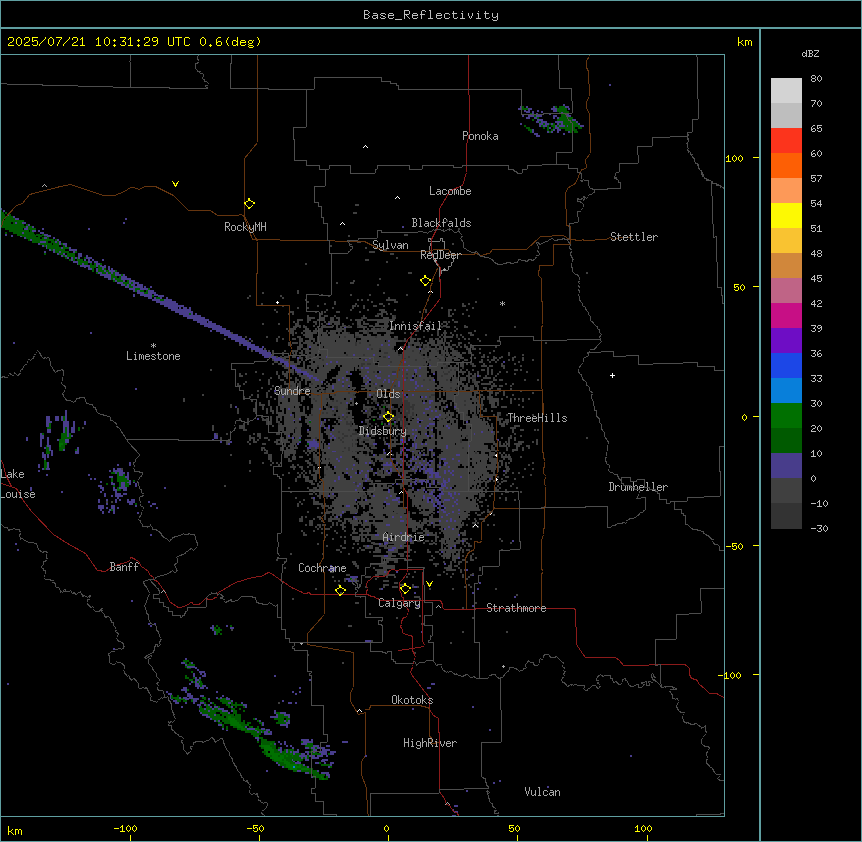Click the Blackfalds city label
The height and width of the screenshot is (842, 862).
[441, 223]
